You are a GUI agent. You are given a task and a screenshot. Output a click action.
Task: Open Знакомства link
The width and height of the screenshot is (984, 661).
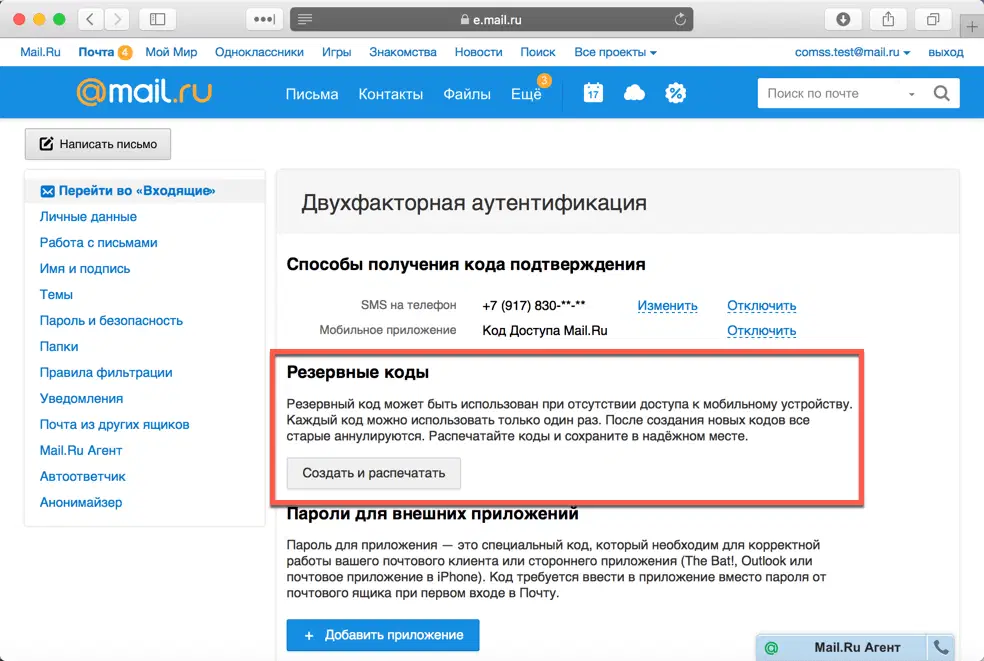click(403, 52)
